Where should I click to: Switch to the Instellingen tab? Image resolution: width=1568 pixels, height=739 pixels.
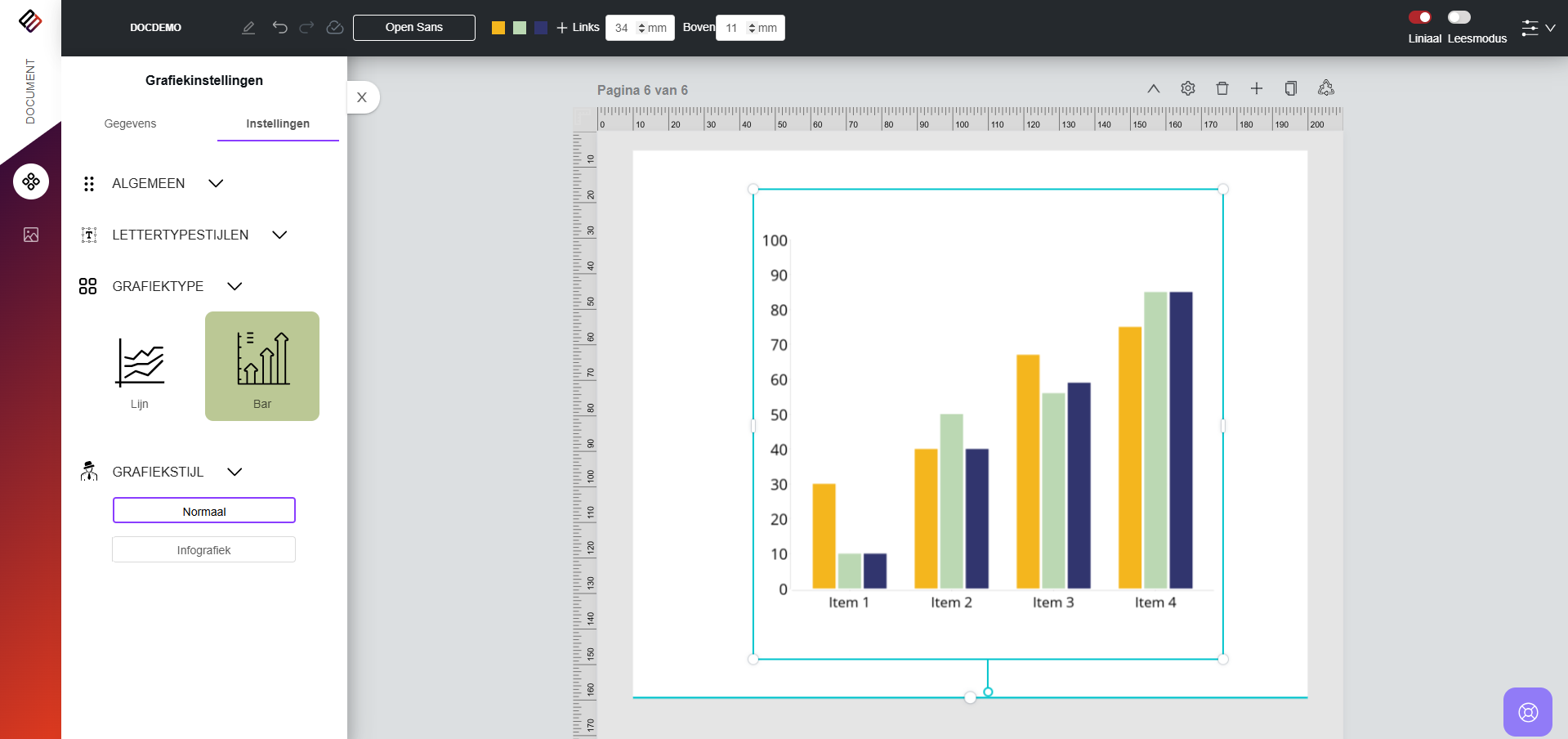point(278,124)
